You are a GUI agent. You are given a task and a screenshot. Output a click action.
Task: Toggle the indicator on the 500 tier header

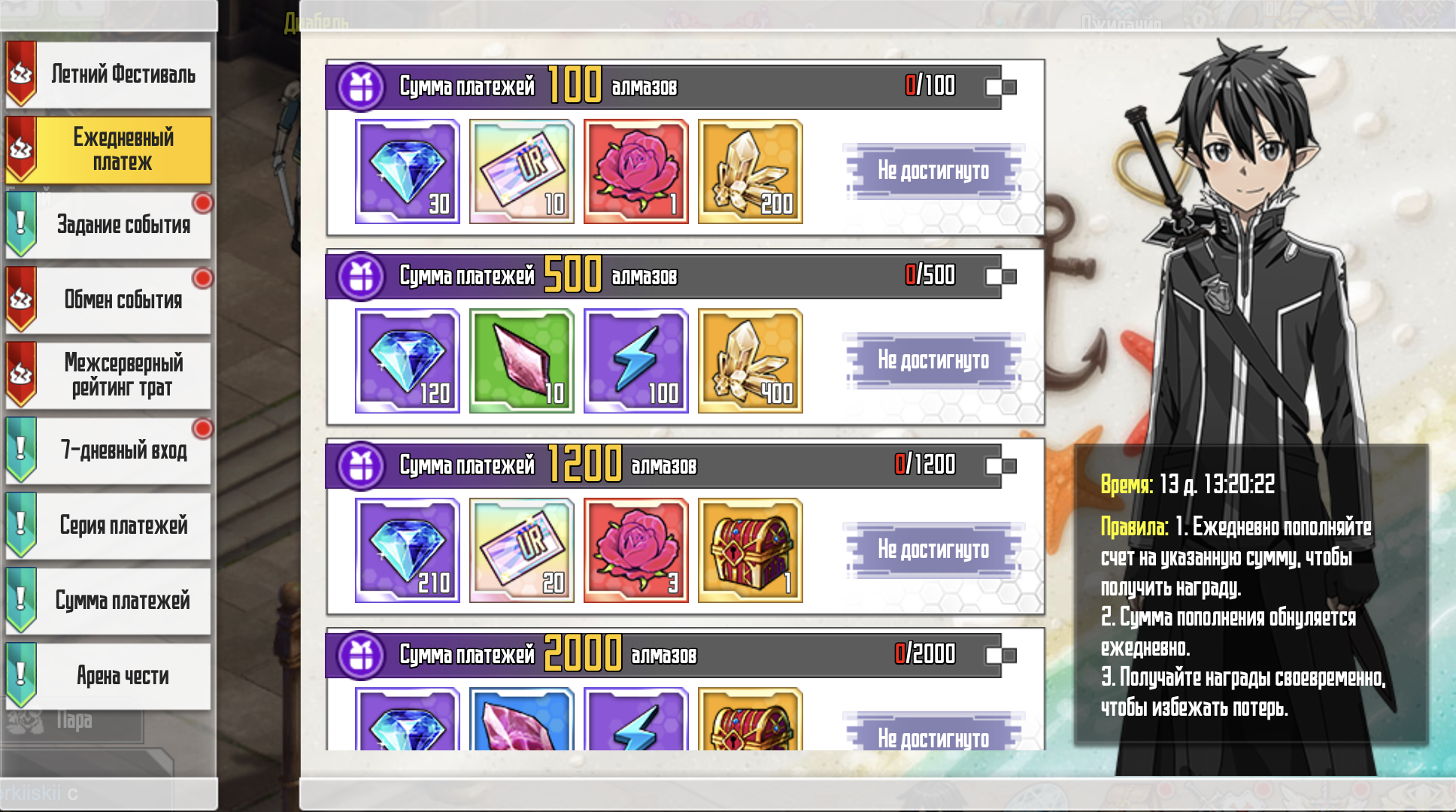(x=1001, y=277)
